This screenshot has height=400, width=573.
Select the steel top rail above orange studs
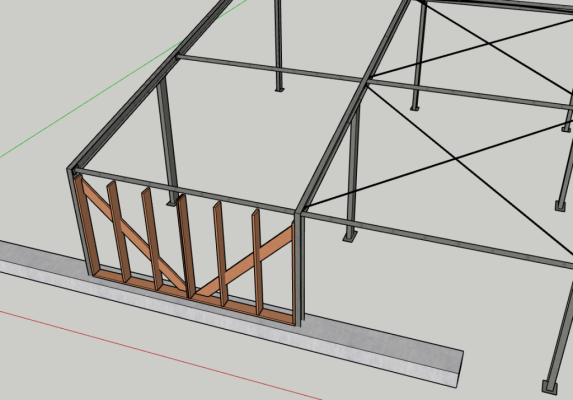pos(185,190)
